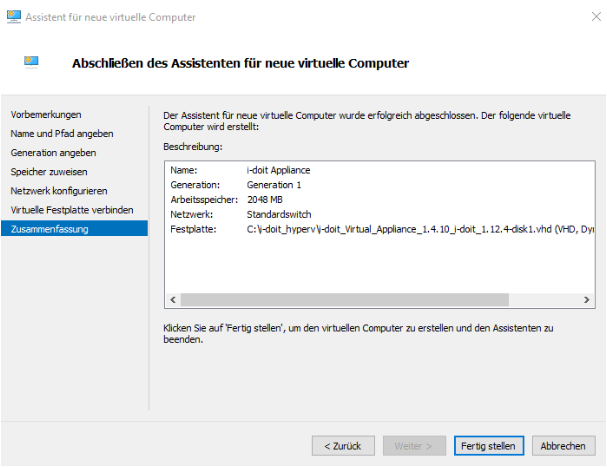The width and height of the screenshot is (607, 467).
Task: Click the computer icon beside the wizard heading
Action: pyautogui.click(x=31, y=62)
